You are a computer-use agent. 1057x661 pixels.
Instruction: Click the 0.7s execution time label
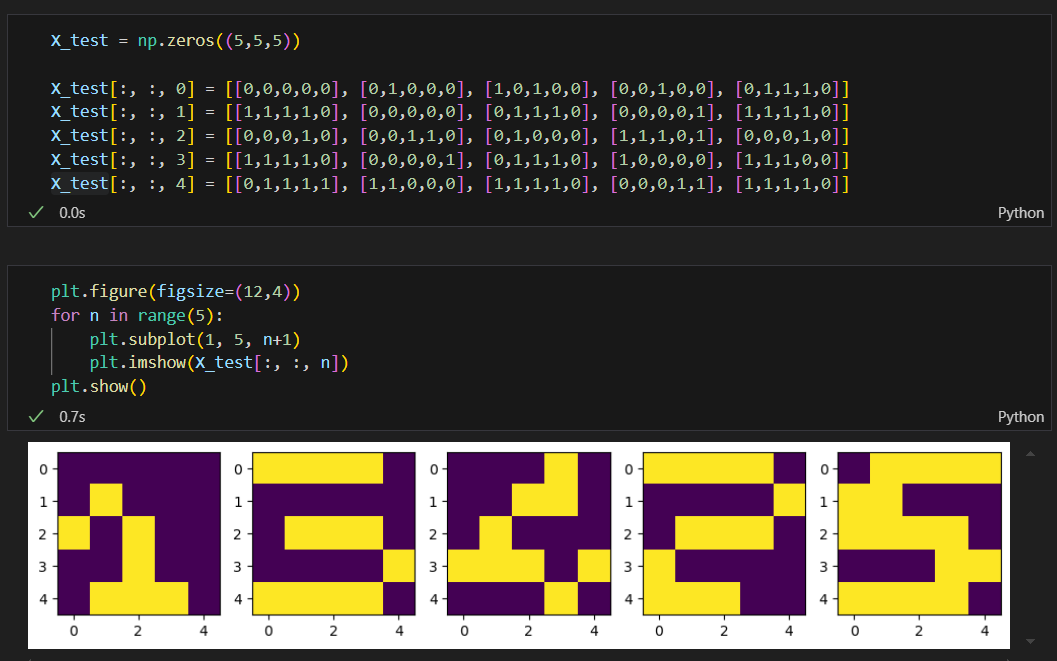pos(72,416)
